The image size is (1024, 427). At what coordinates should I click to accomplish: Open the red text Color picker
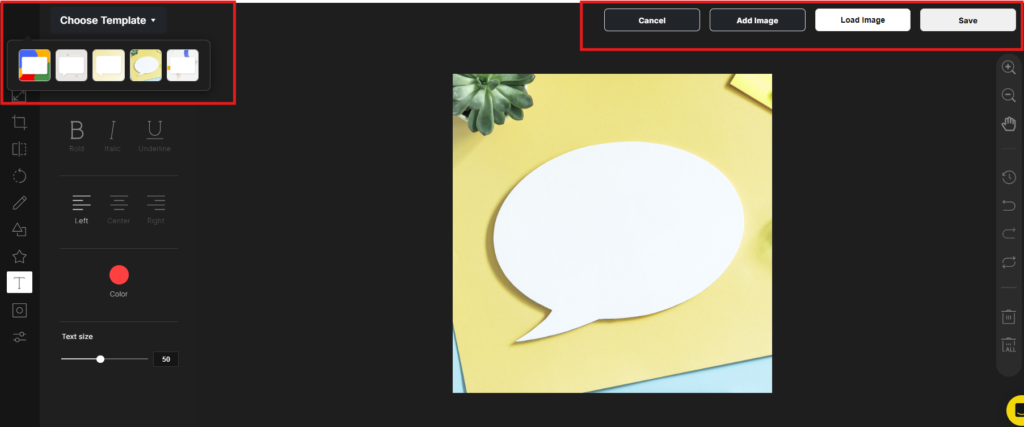click(119, 275)
